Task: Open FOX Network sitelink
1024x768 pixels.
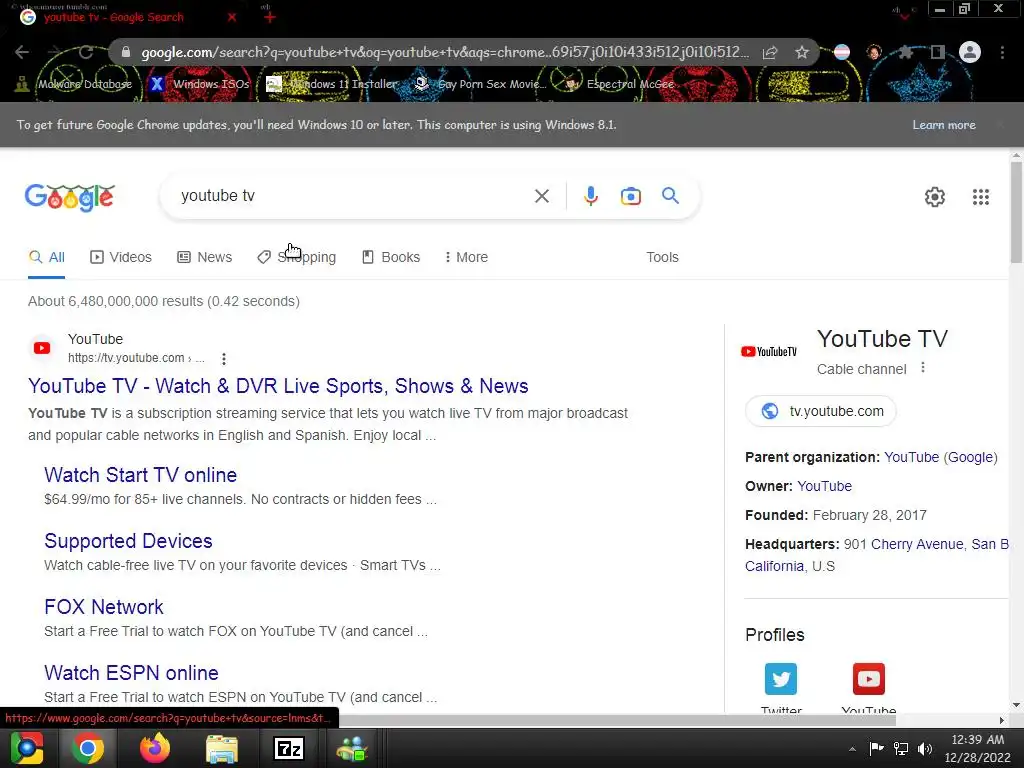Action: coord(104,607)
